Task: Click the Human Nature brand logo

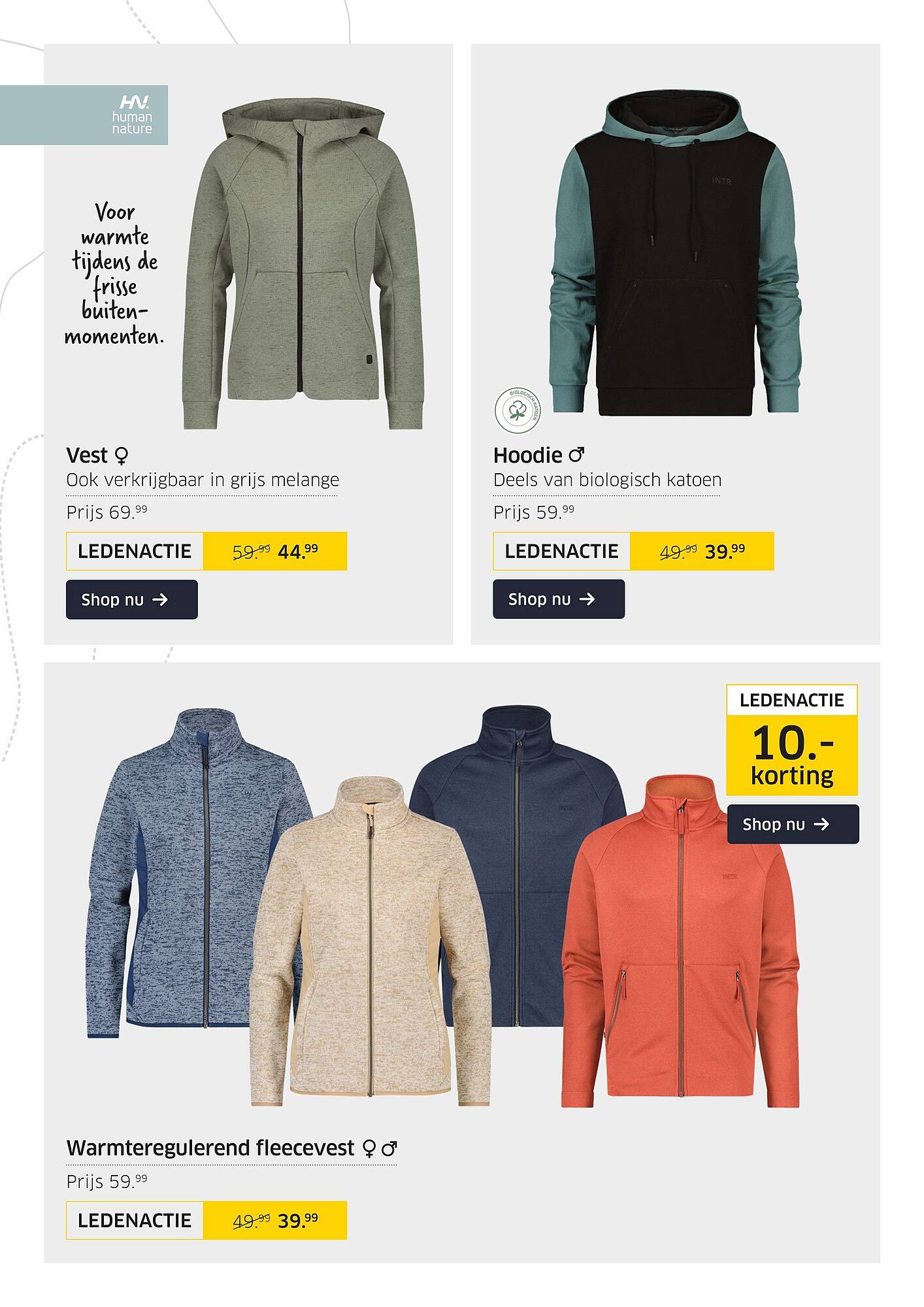Action: [x=131, y=115]
